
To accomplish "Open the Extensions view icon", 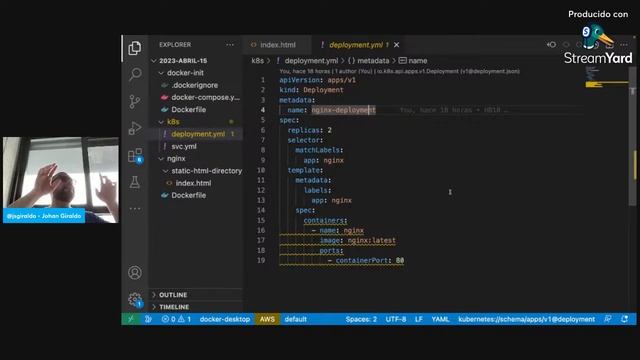I will [135, 155].
